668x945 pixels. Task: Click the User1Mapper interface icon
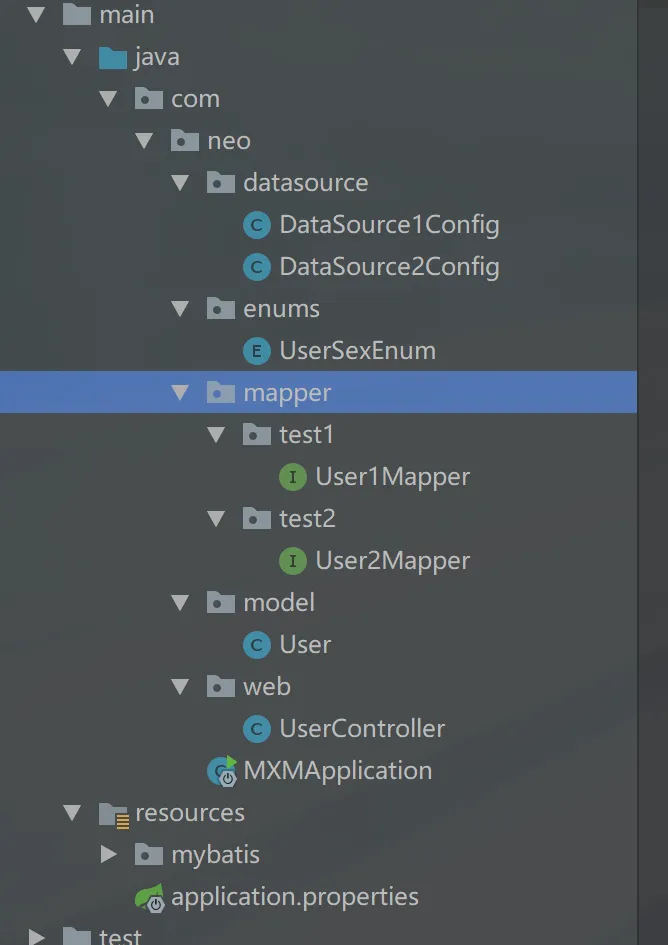pos(293,477)
